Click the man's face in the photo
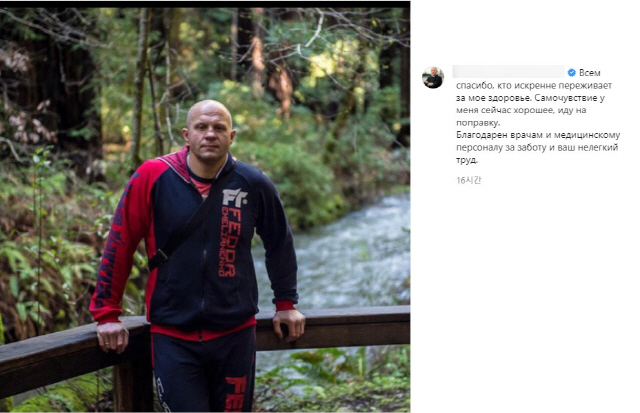 click(x=209, y=133)
